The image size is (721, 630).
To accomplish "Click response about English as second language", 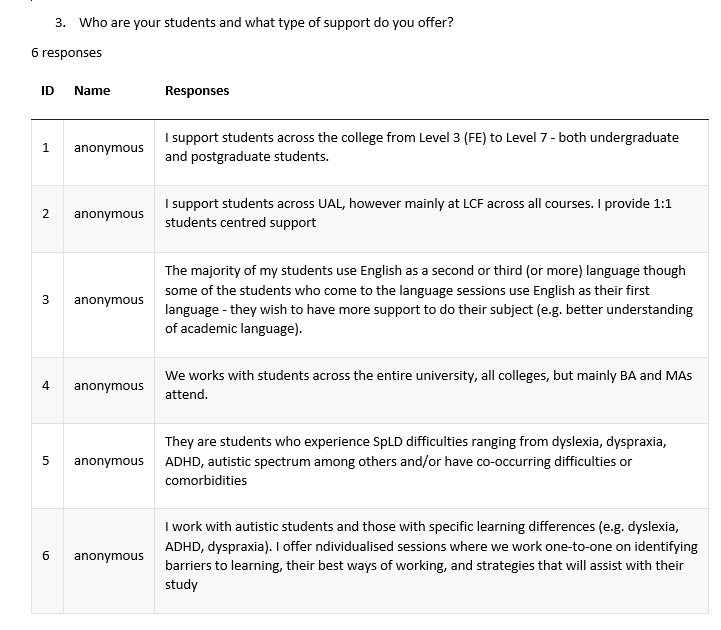I will pyautogui.click(x=429, y=299).
